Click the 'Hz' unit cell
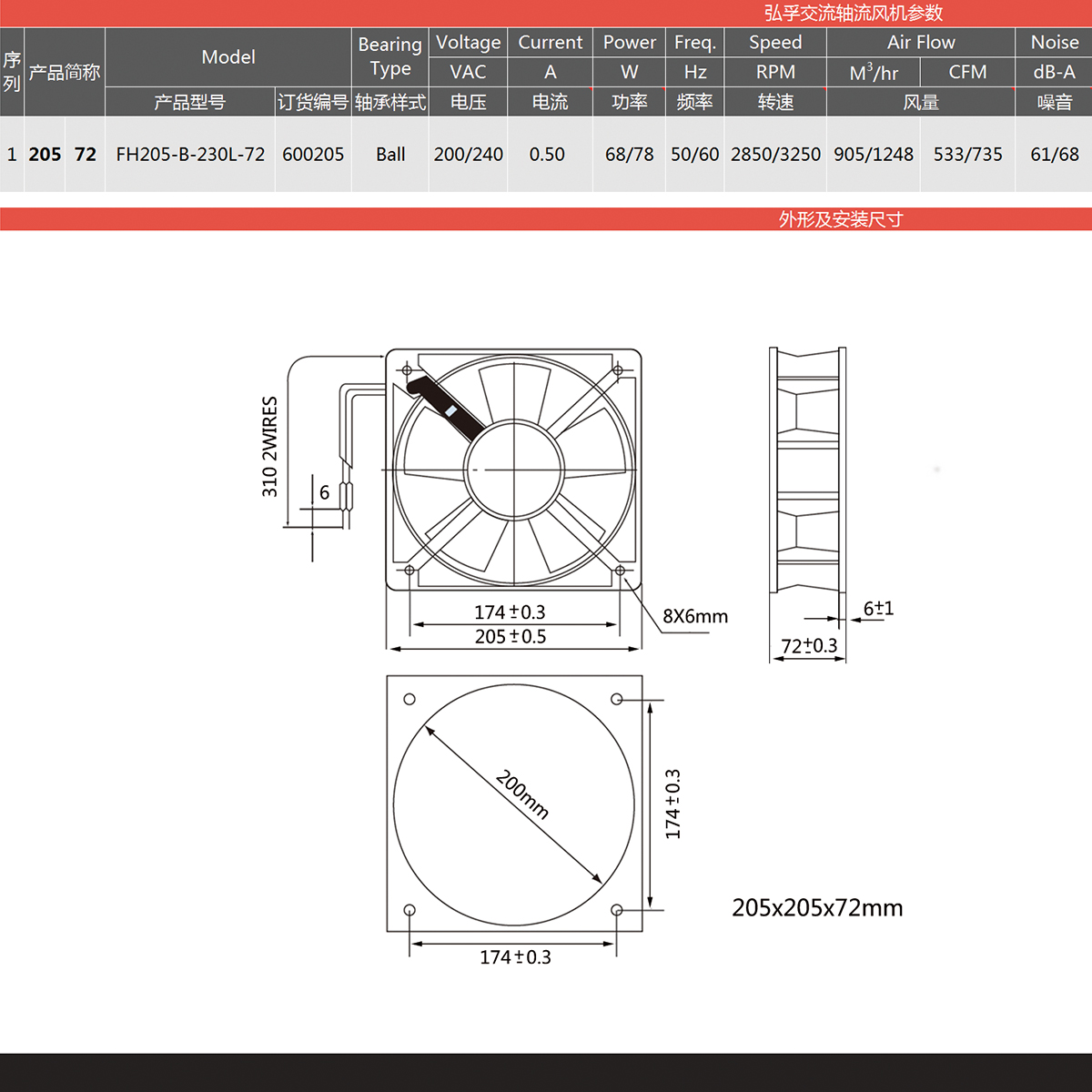The height and width of the screenshot is (1092, 1092). pyautogui.click(x=695, y=72)
